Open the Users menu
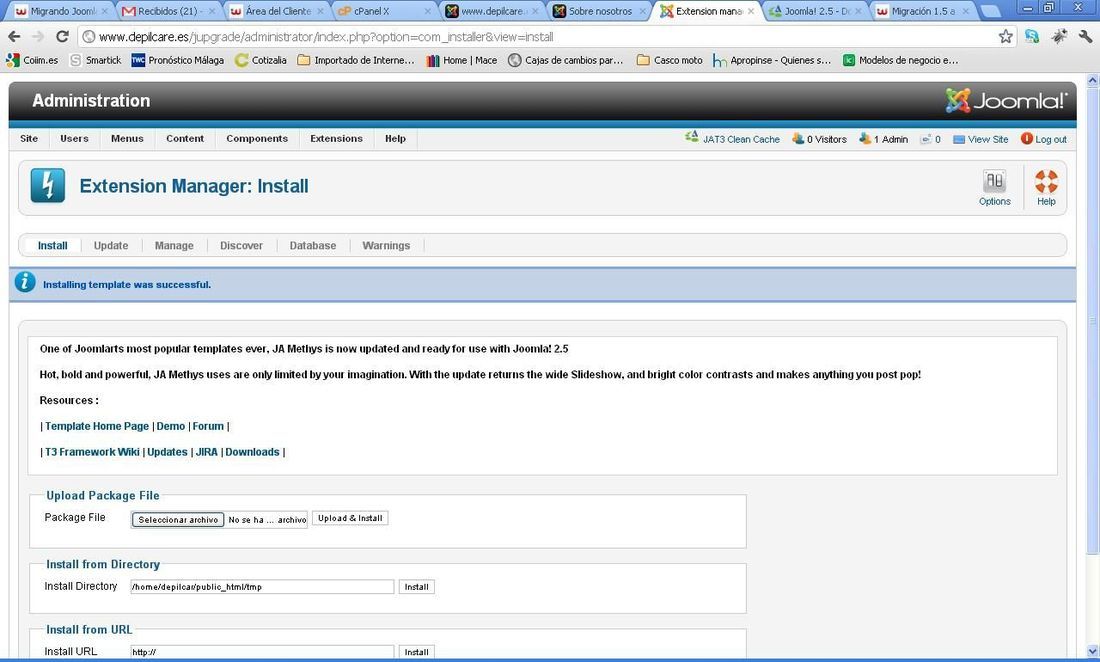 click(x=74, y=138)
